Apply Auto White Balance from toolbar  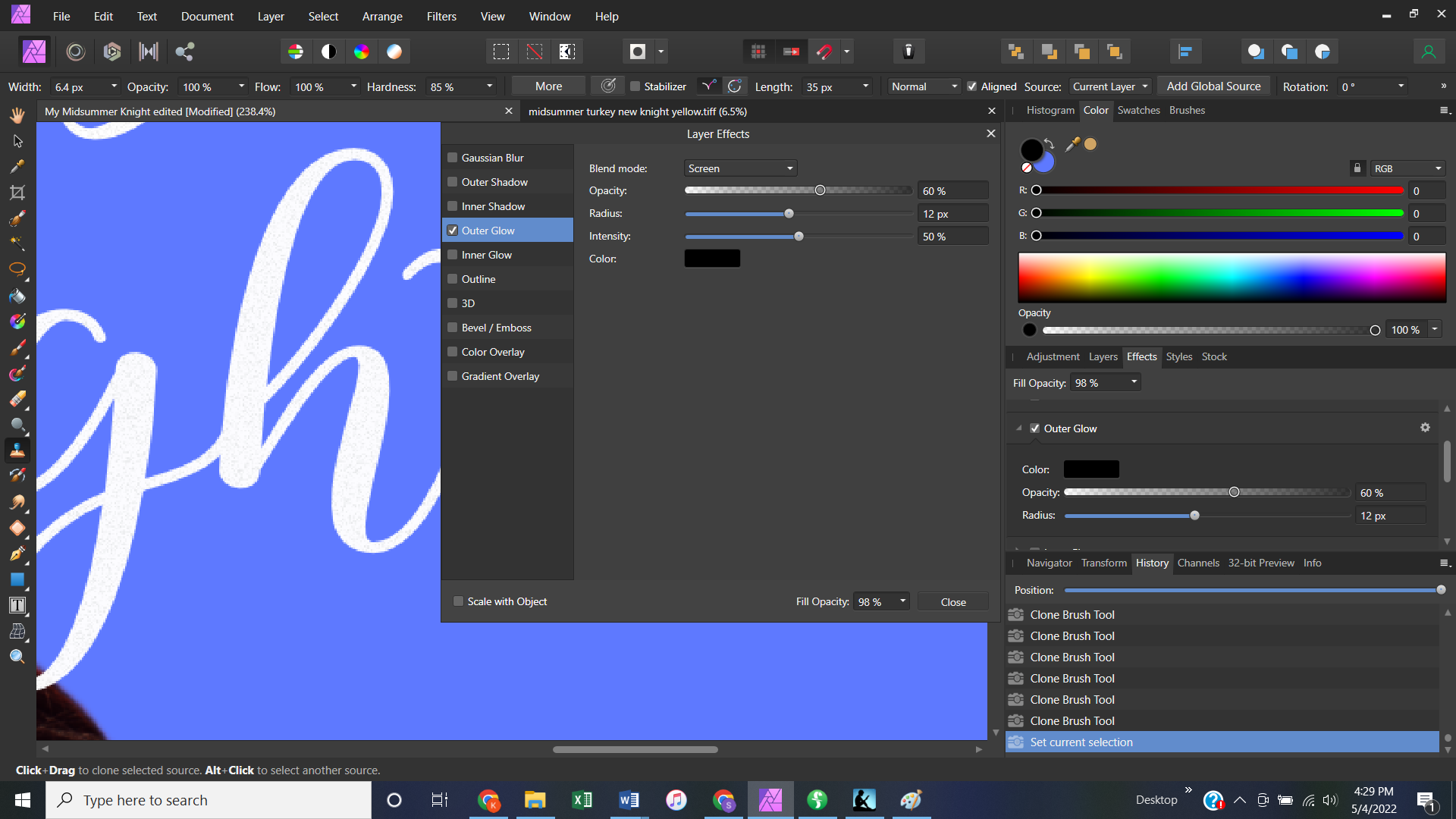coord(394,52)
